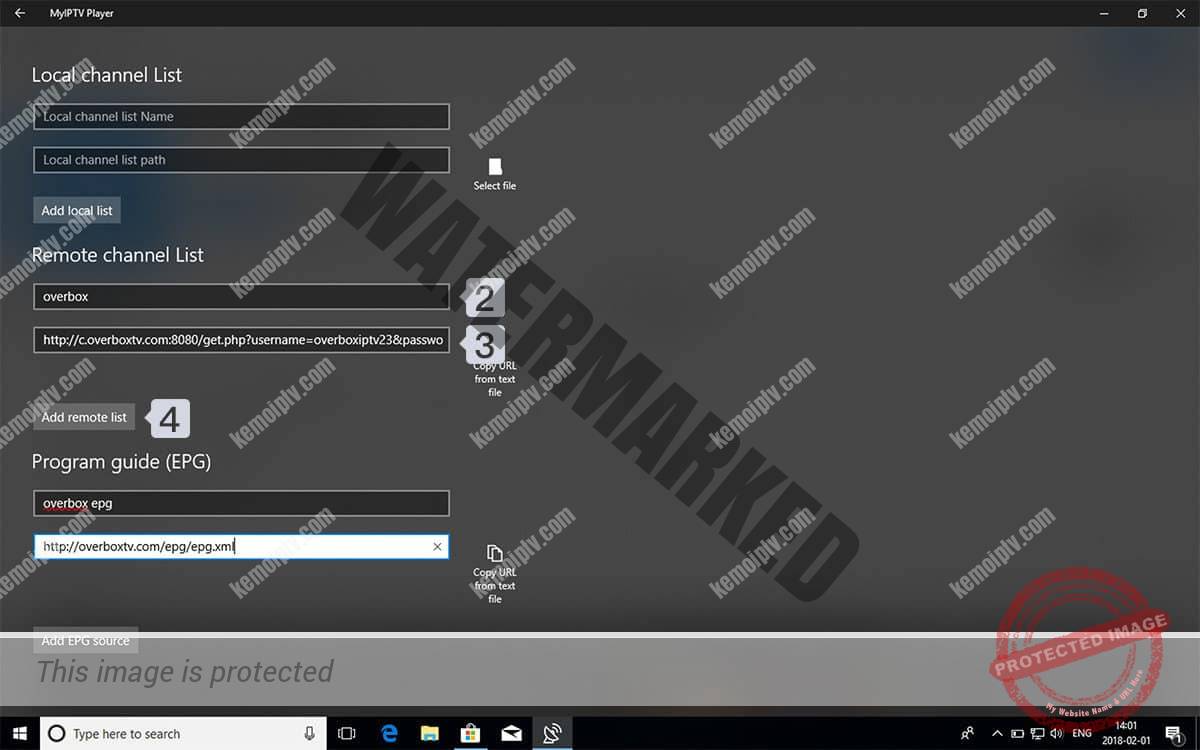Go back using the back arrow
Image resolution: width=1200 pixels, height=750 pixels.
20,13
